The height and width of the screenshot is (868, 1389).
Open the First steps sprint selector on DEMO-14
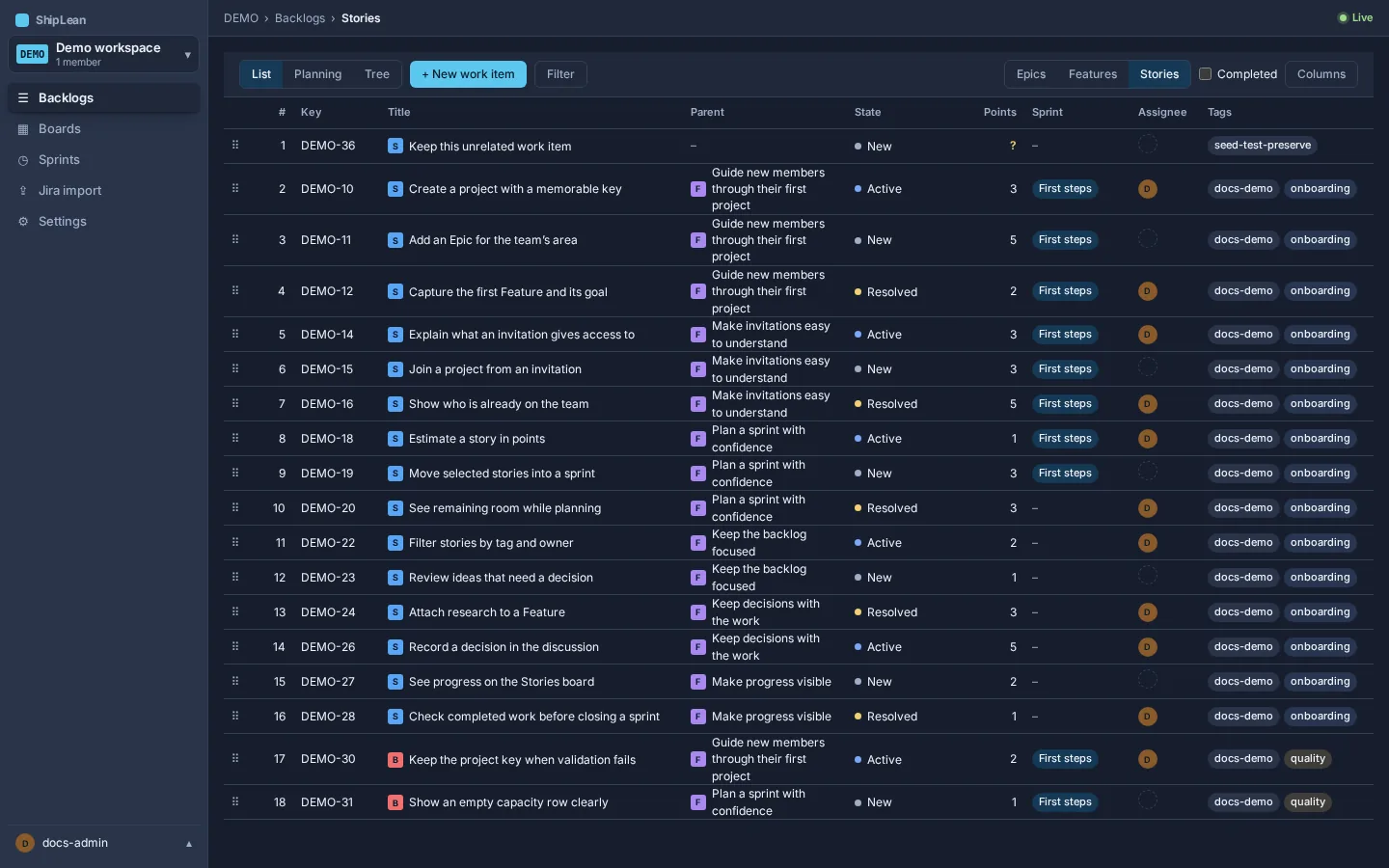(x=1065, y=335)
